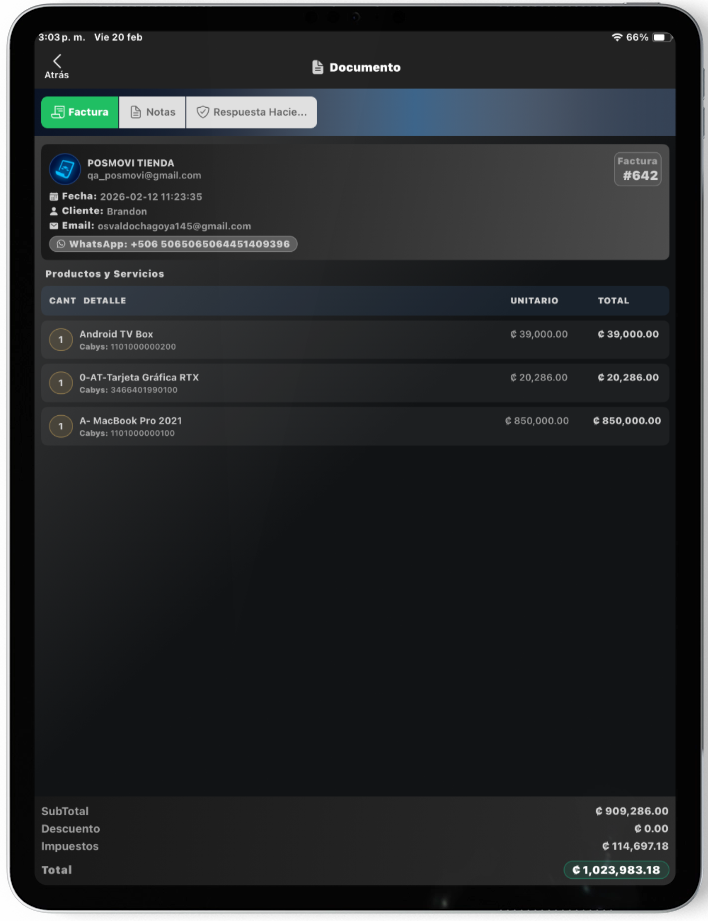Tap the Total amount ₡1,023,983.18 pill

[616, 870]
